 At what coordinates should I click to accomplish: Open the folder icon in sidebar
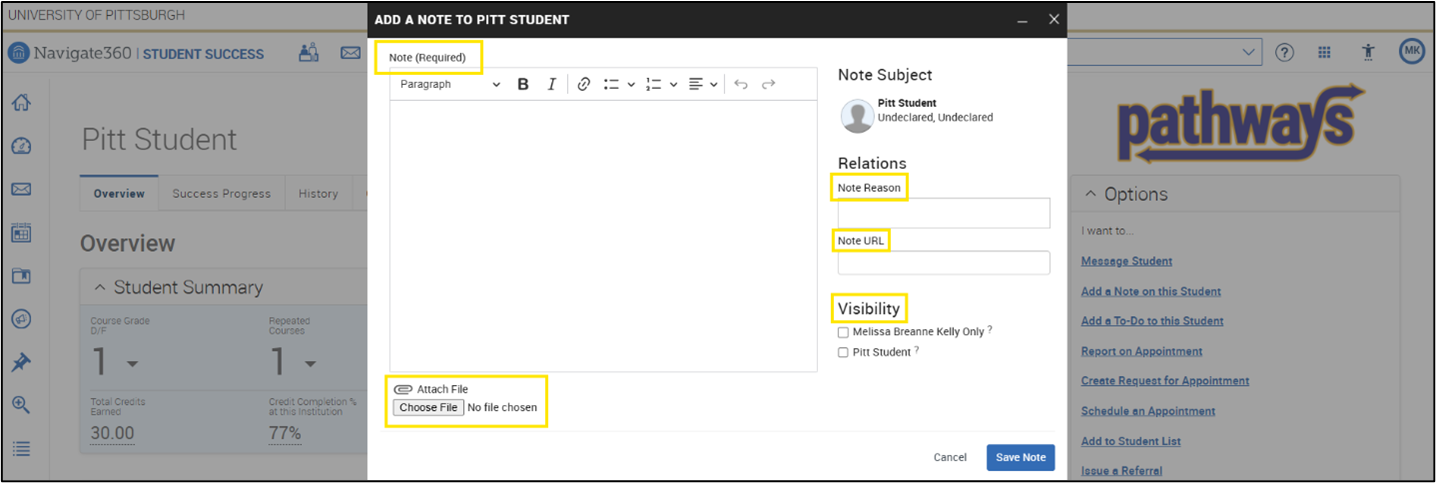coord(21,276)
